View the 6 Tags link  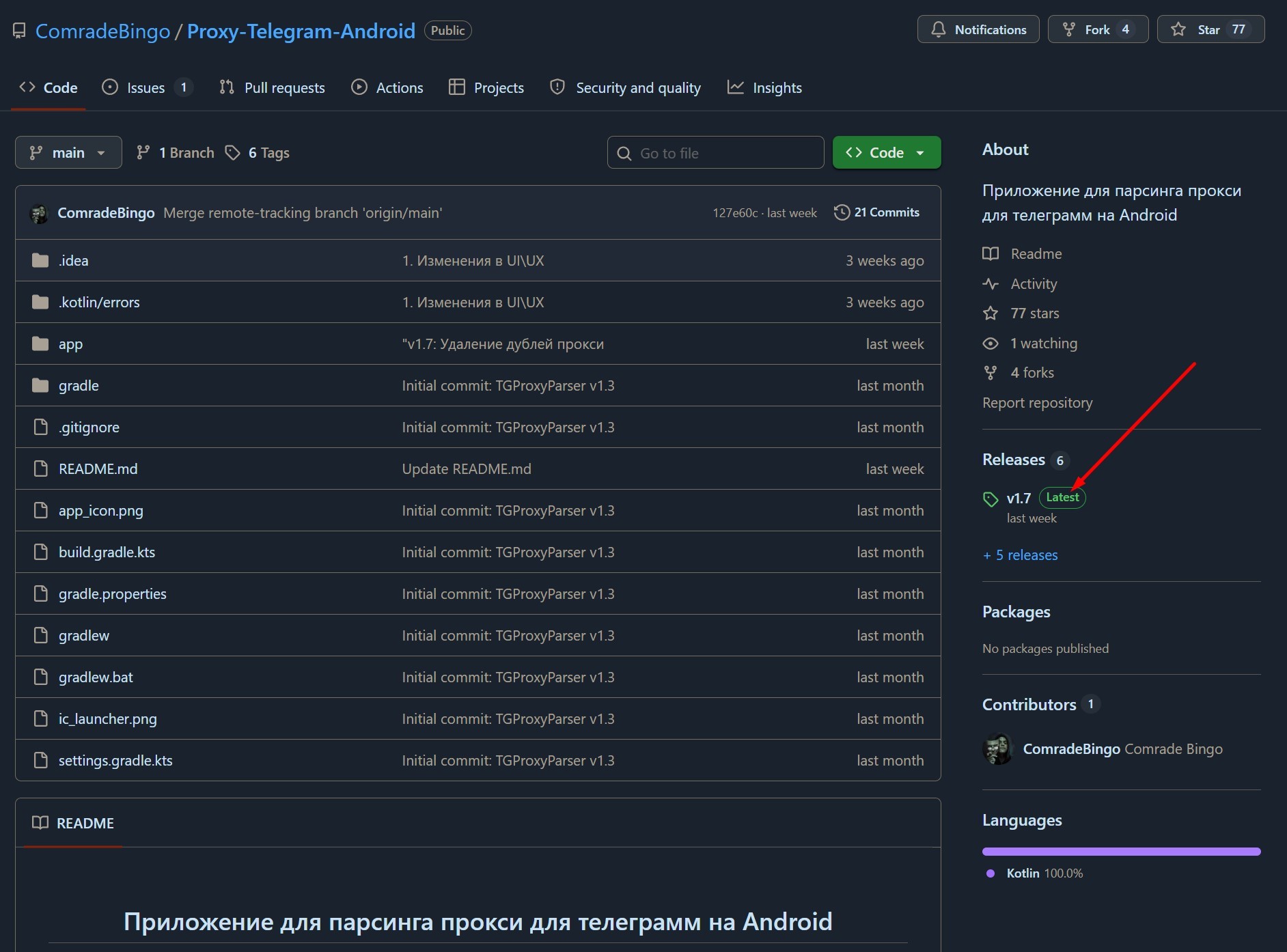[258, 153]
